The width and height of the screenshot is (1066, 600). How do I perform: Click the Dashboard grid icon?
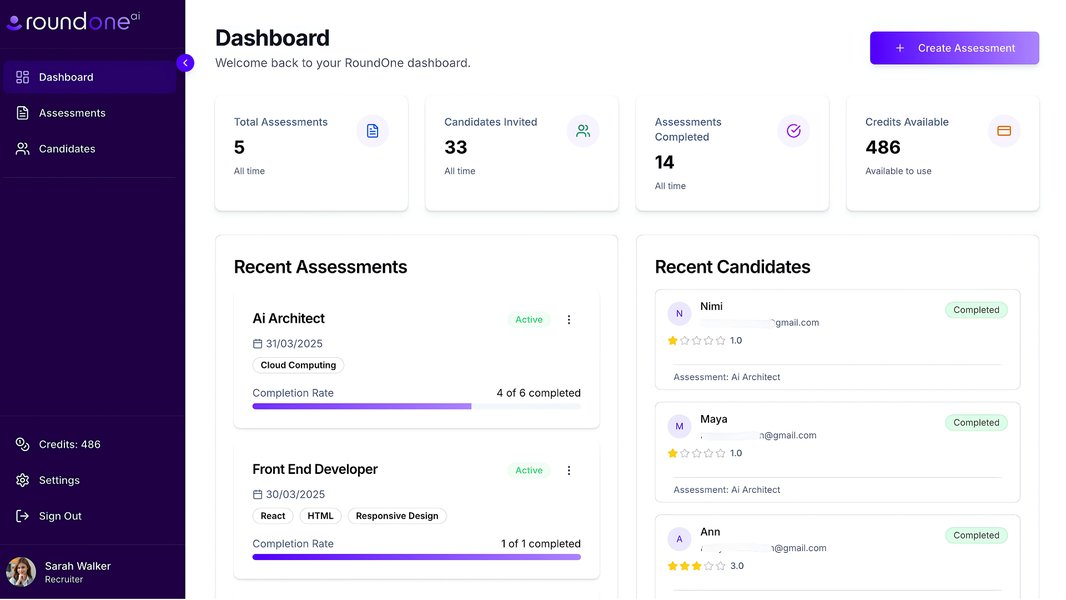coord(22,77)
